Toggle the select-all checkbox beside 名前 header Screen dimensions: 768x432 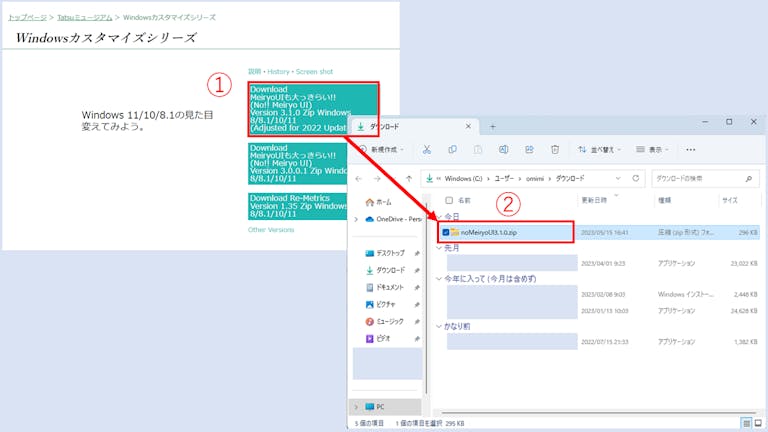pos(449,200)
